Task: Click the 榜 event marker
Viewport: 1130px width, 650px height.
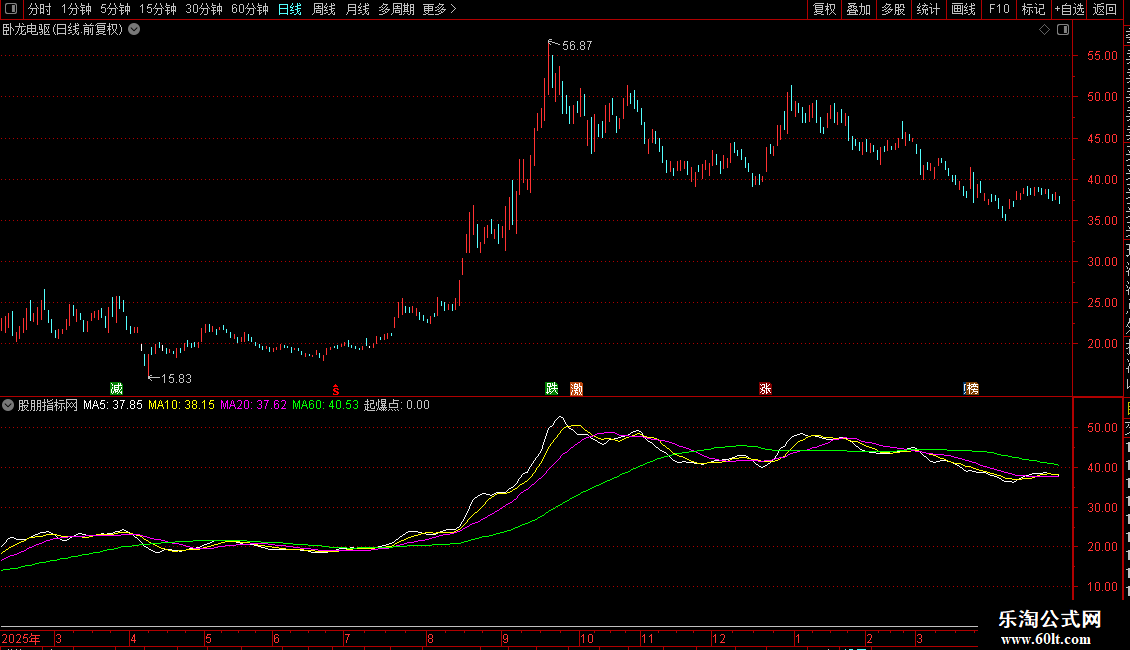Action: (x=971, y=388)
